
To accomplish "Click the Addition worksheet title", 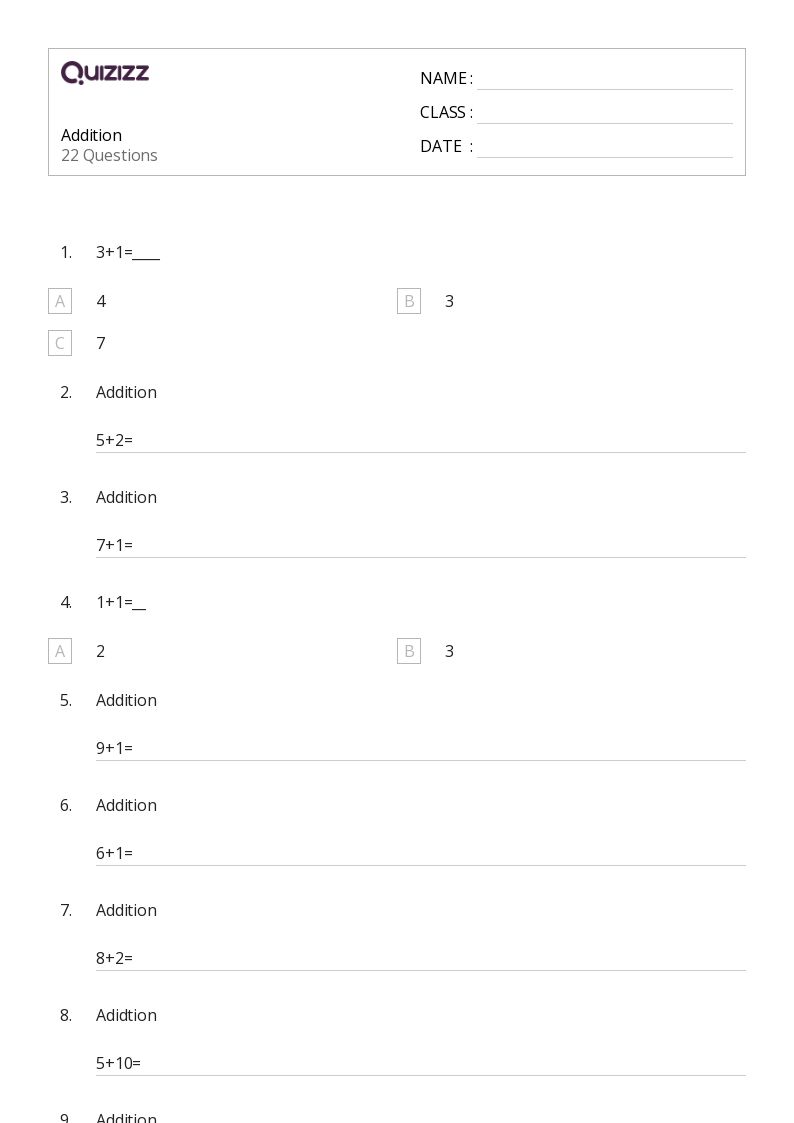I will (x=91, y=135).
